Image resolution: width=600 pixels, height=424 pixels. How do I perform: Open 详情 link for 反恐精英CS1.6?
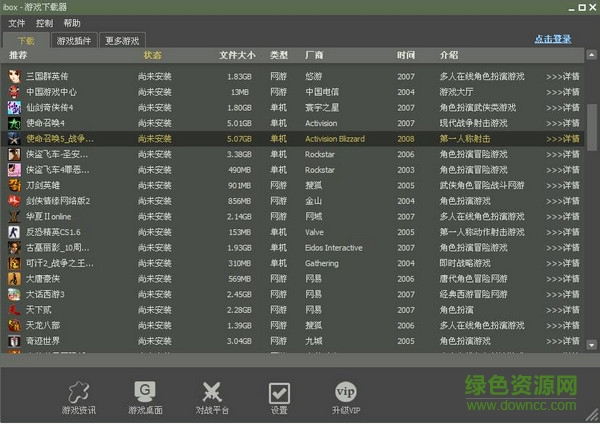click(562, 232)
